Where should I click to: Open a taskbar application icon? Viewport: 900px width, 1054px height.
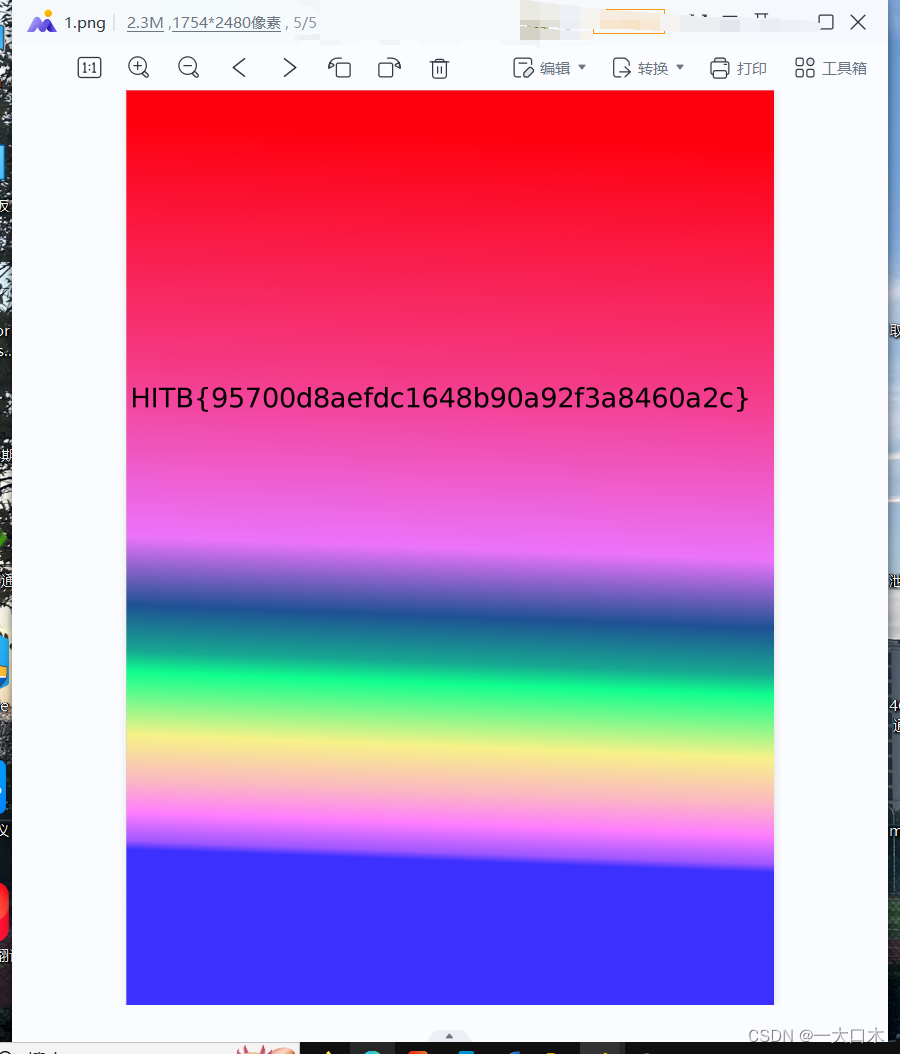(x=370, y=1048)
